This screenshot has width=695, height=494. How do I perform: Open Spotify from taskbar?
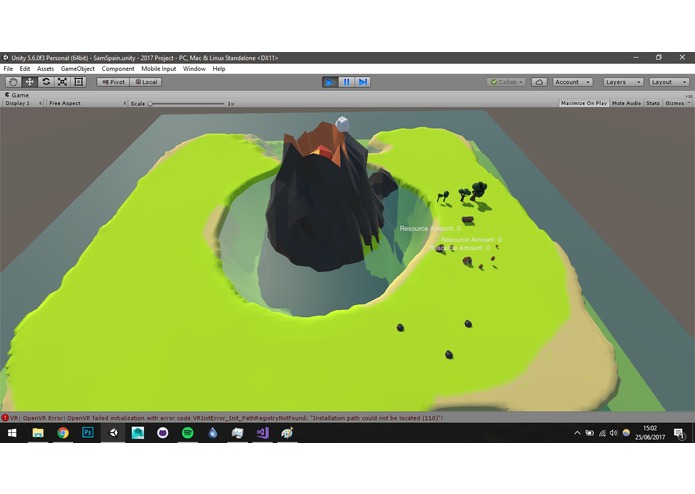187,433
